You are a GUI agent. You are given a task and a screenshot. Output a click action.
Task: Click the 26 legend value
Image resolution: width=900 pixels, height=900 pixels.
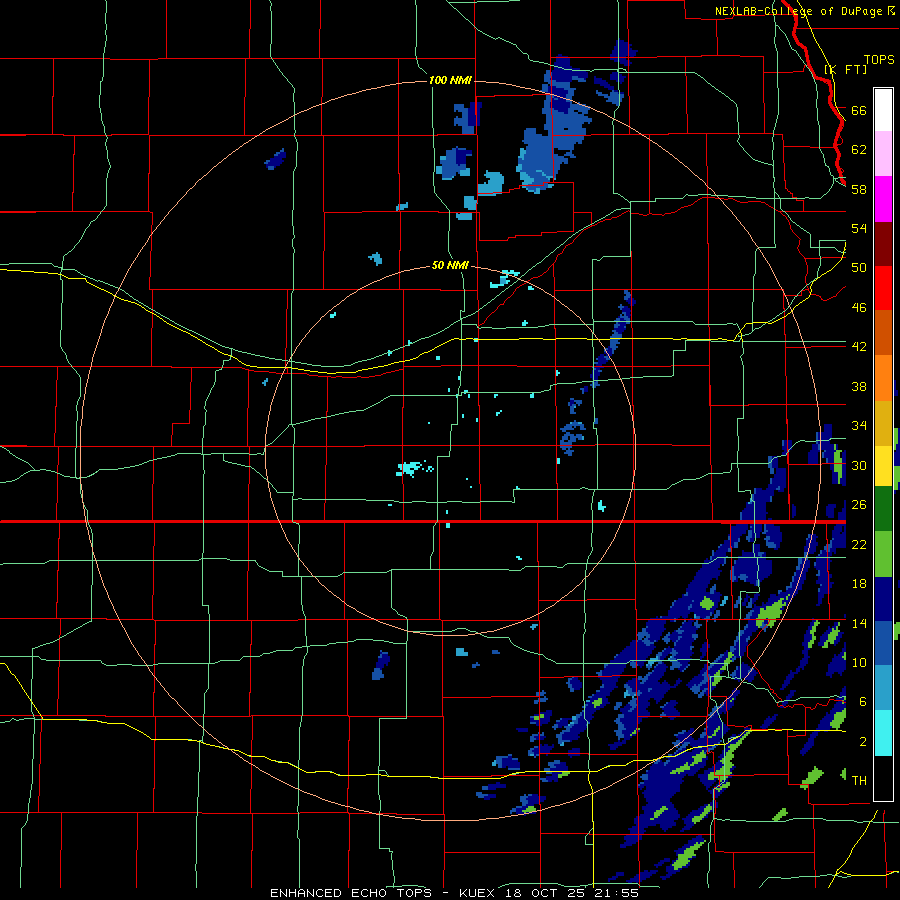pyautogui.click(x=859, y=505)
